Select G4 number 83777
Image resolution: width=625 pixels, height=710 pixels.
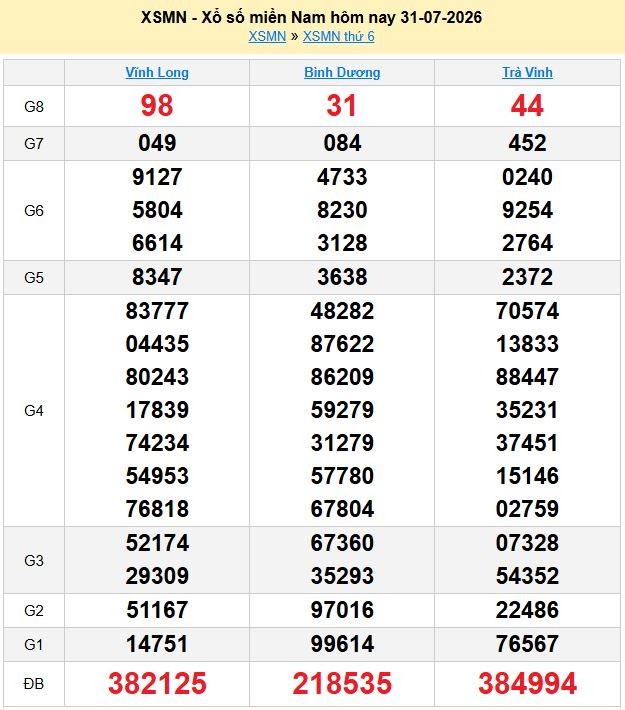click(157, 311)
